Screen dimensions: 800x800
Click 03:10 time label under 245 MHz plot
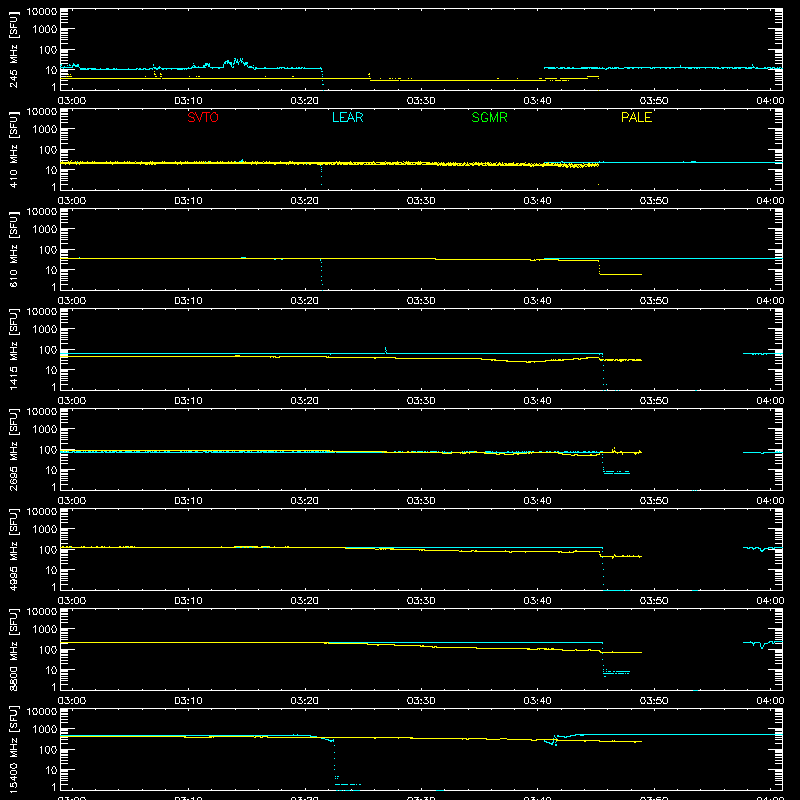pyautogui.click(x=188, y=101)
